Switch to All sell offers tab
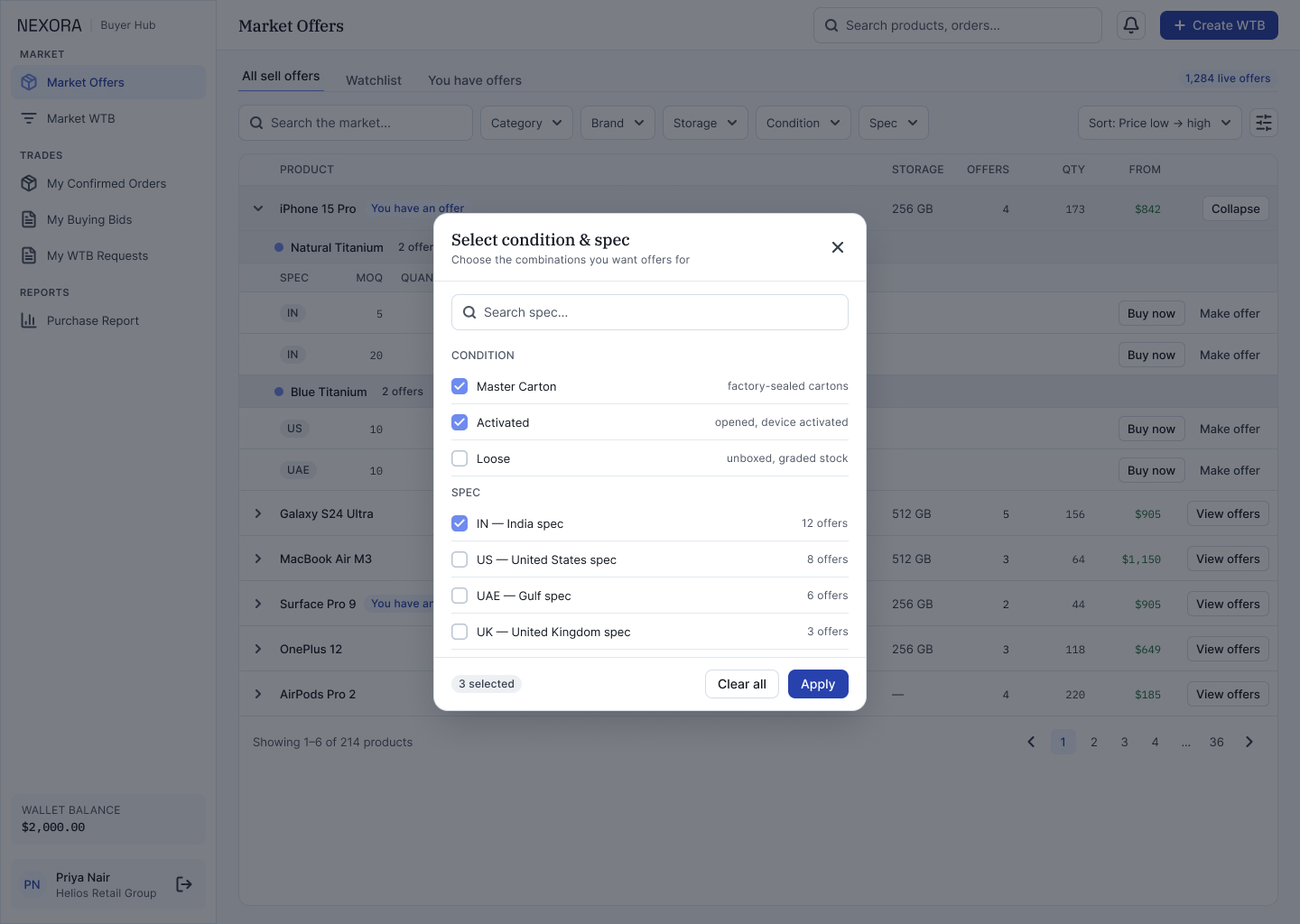 coord(281,77)
